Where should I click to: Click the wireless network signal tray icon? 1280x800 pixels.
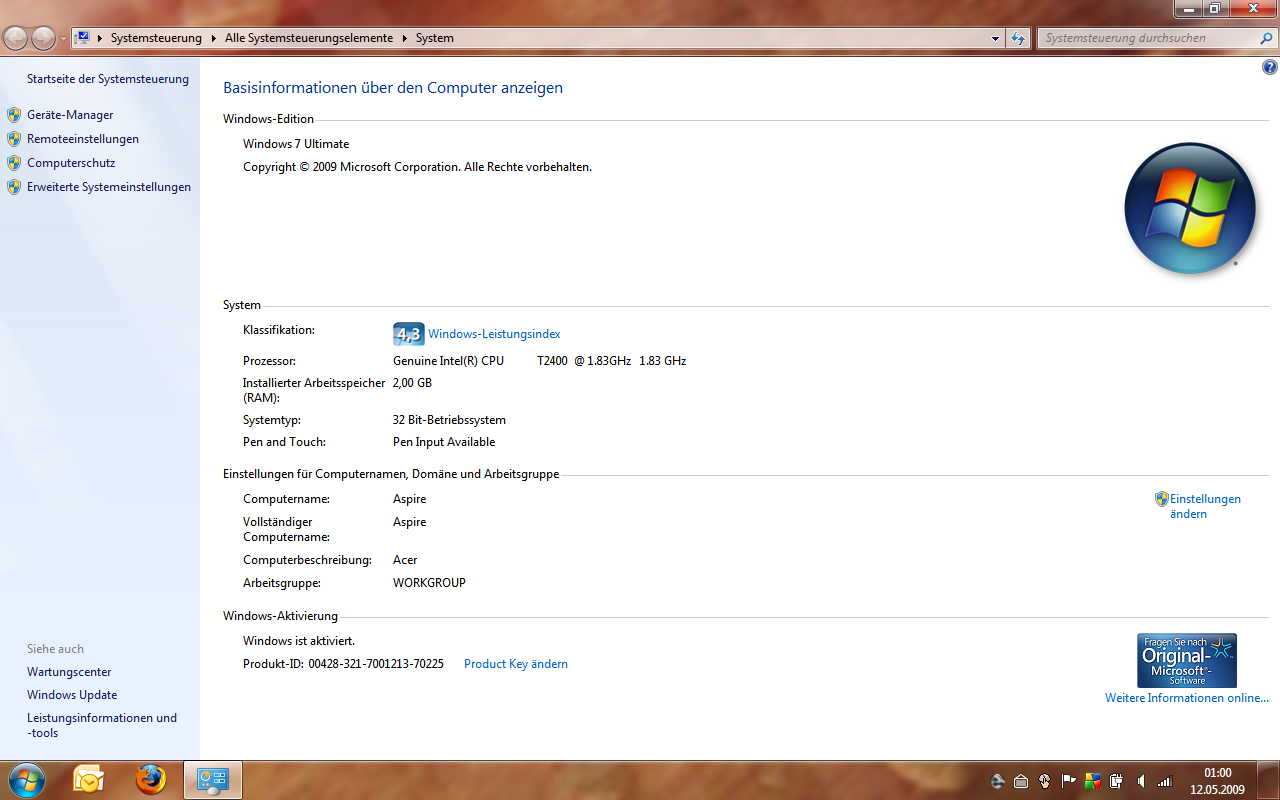click(1165, 781)
